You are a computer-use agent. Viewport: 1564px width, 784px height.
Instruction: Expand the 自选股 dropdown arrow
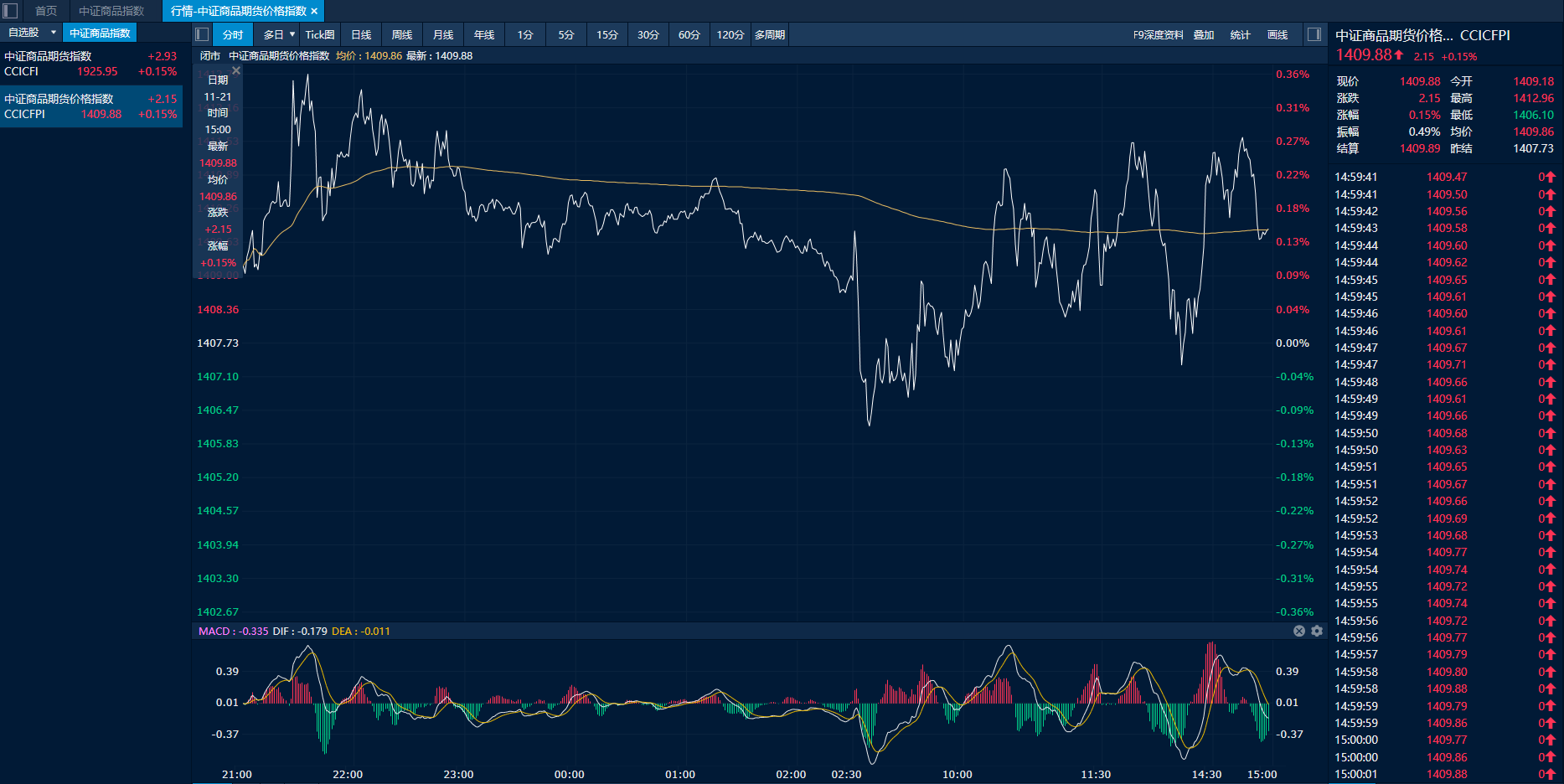coord(54,33)
